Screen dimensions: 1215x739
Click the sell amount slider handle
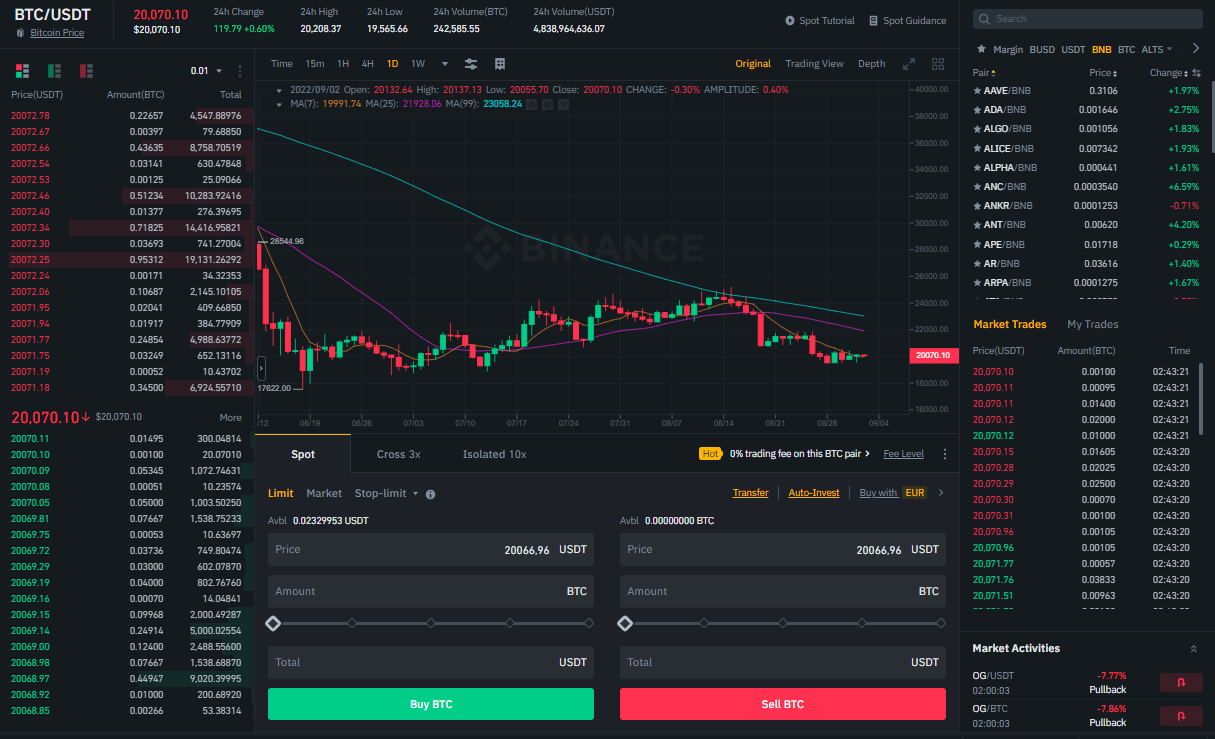pyautogui.click(x=625, y=623)
